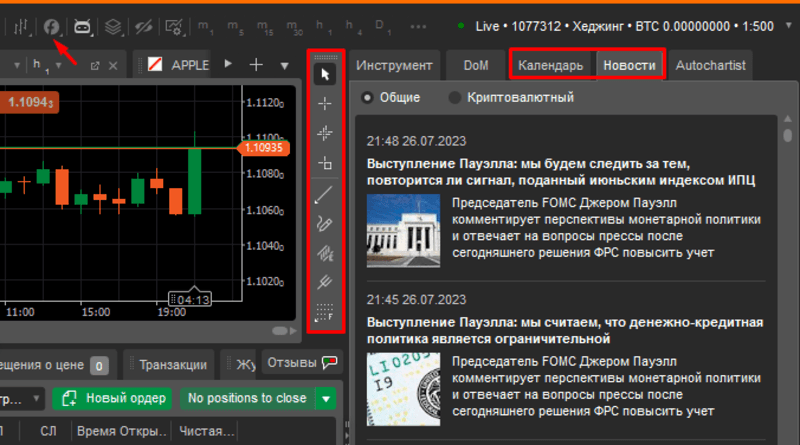Viewport: 800px width, 445px height.
Task: Expand the account dropdown arrow at top right
Action: click(x=788, y=25)
